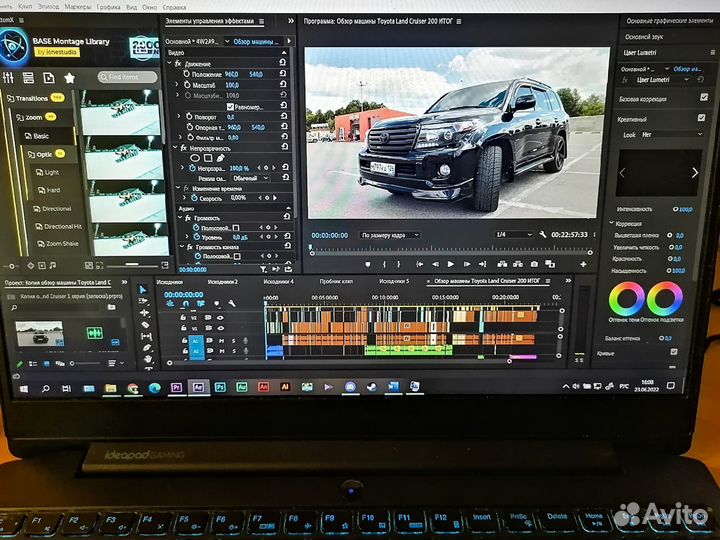Open the 1/4 playback resolution dropdown
Viewport: 720px width, 540px height.
pyautogui.click(x=508, y=234)
